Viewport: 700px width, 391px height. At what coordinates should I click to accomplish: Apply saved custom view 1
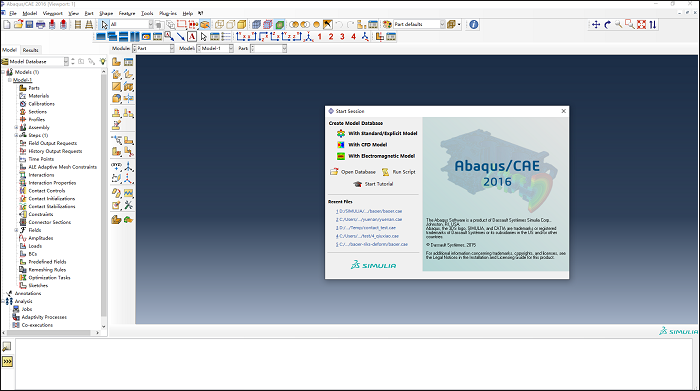pyautogui.click(x=320, y=37)
